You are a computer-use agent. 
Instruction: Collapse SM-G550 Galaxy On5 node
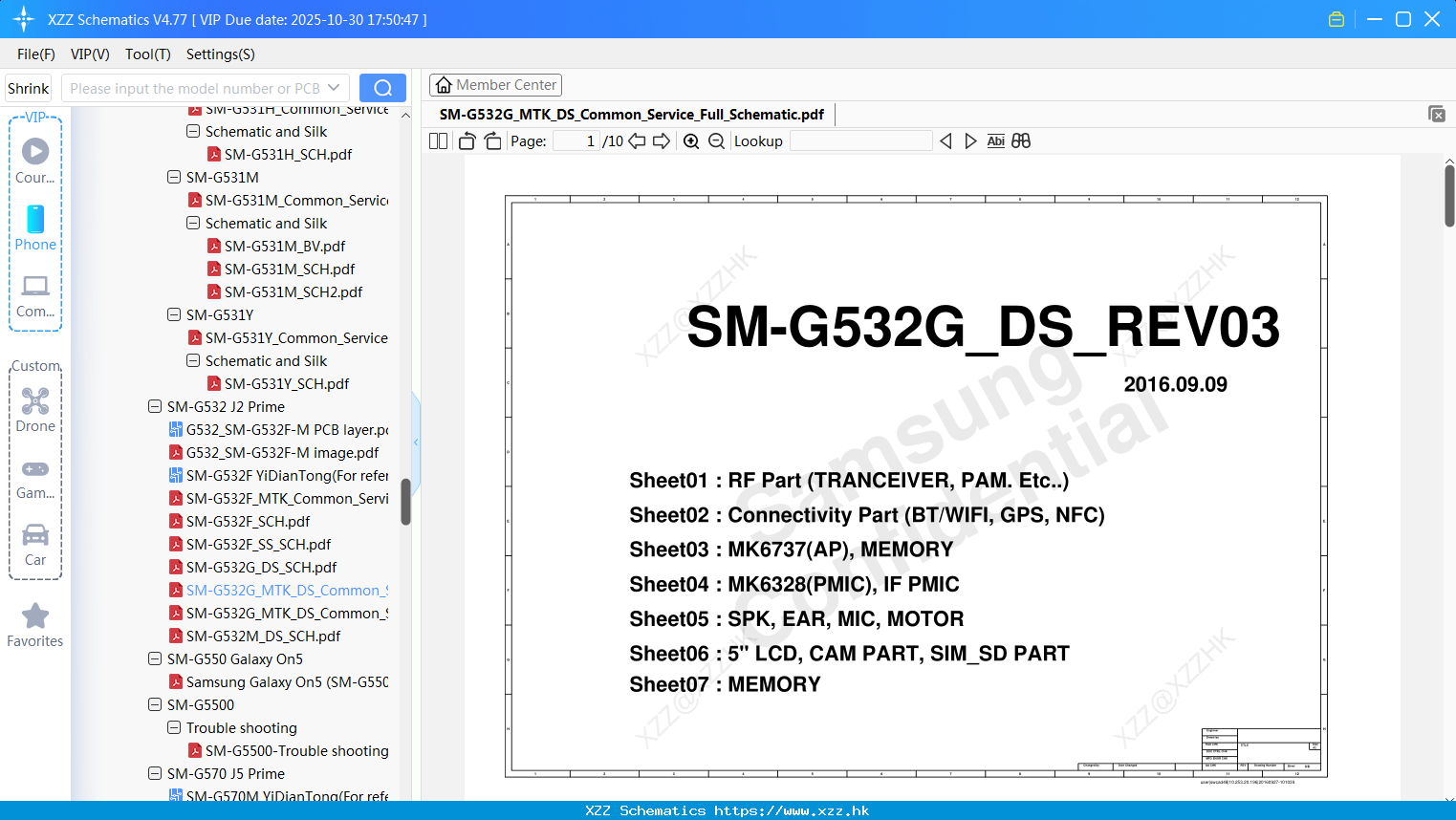click(x=155, y=658)
